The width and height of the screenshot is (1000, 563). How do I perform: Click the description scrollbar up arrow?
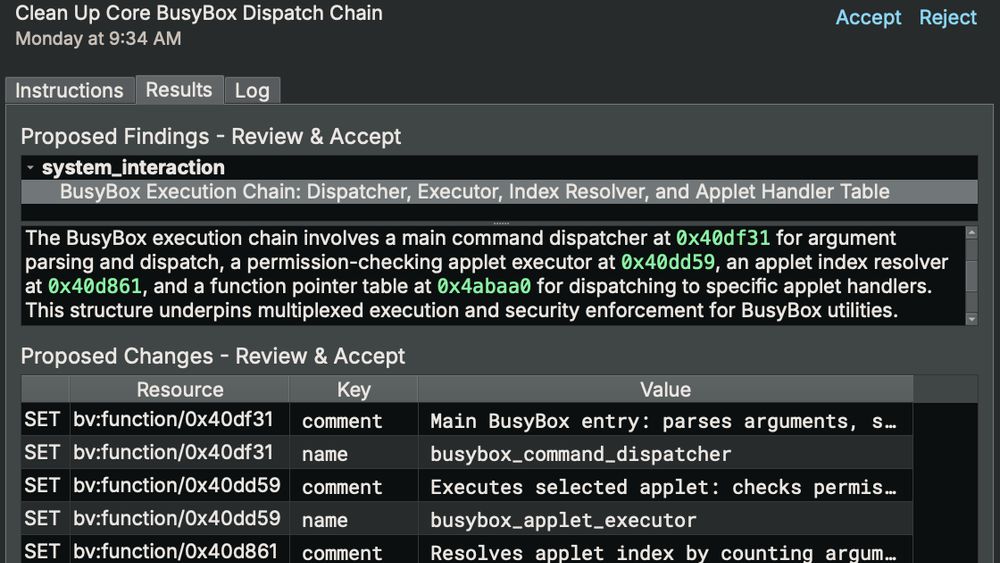(x=971, y=233)
